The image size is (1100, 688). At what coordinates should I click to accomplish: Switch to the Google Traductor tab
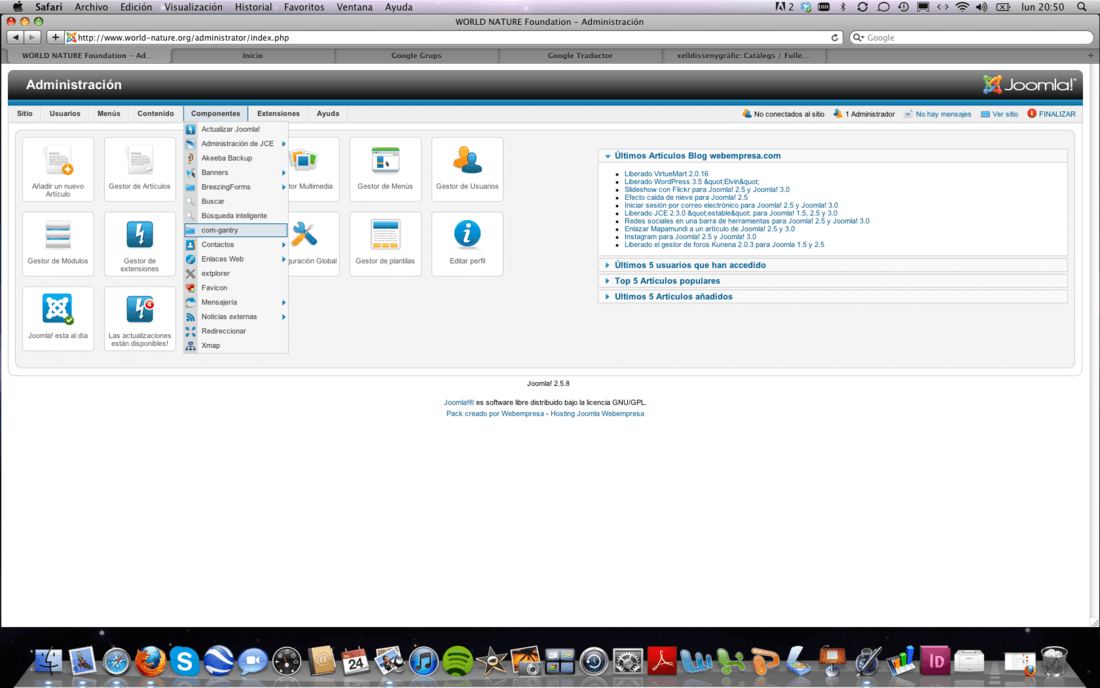[580, 55]
